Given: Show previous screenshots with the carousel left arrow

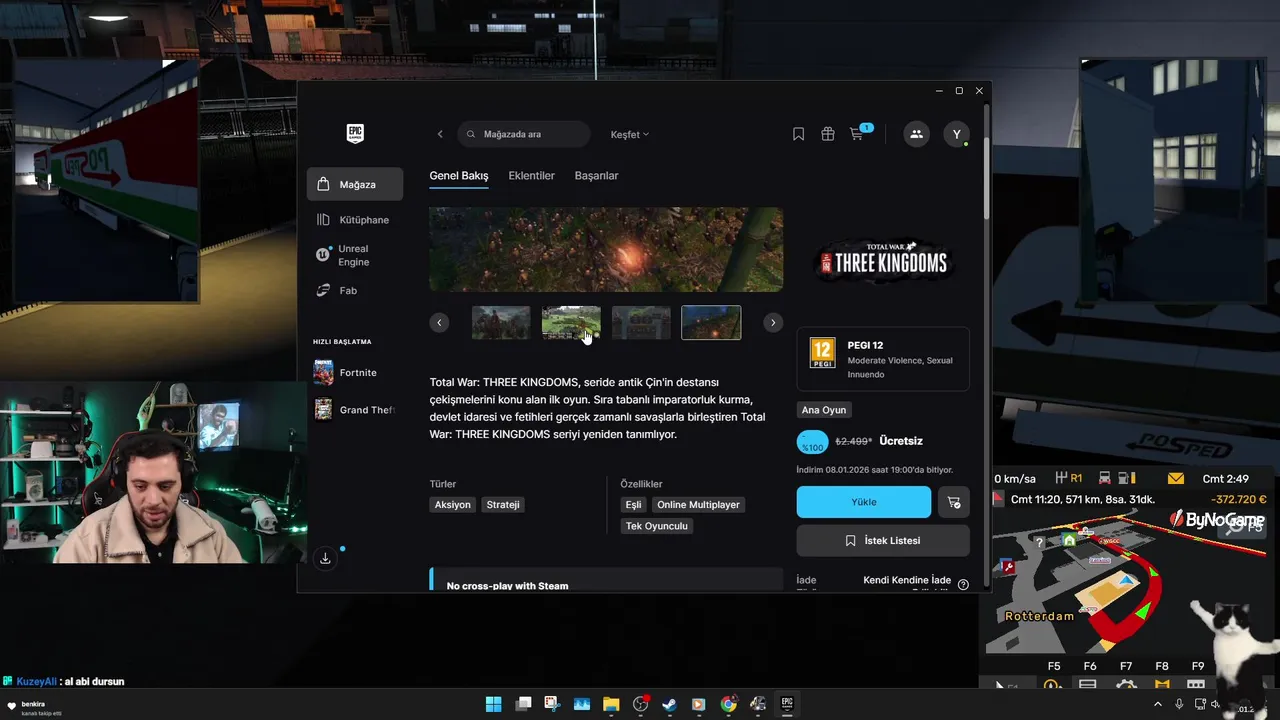Looking at the screenshot, I should 439,322.
